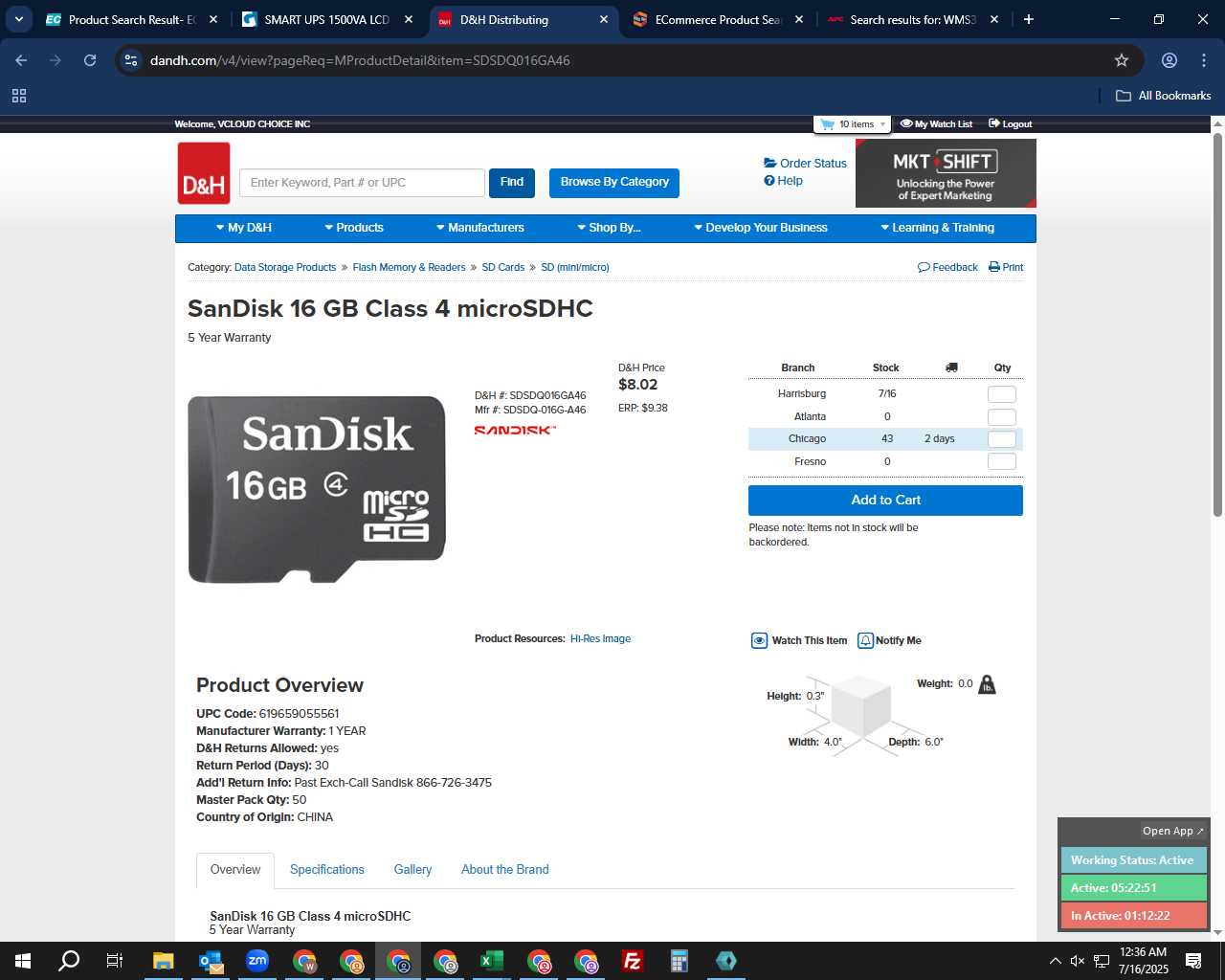The height and width of the screenshot is (980, 1225).
Task: Open Calculator from taskbar
Action: tap(679, 961)
